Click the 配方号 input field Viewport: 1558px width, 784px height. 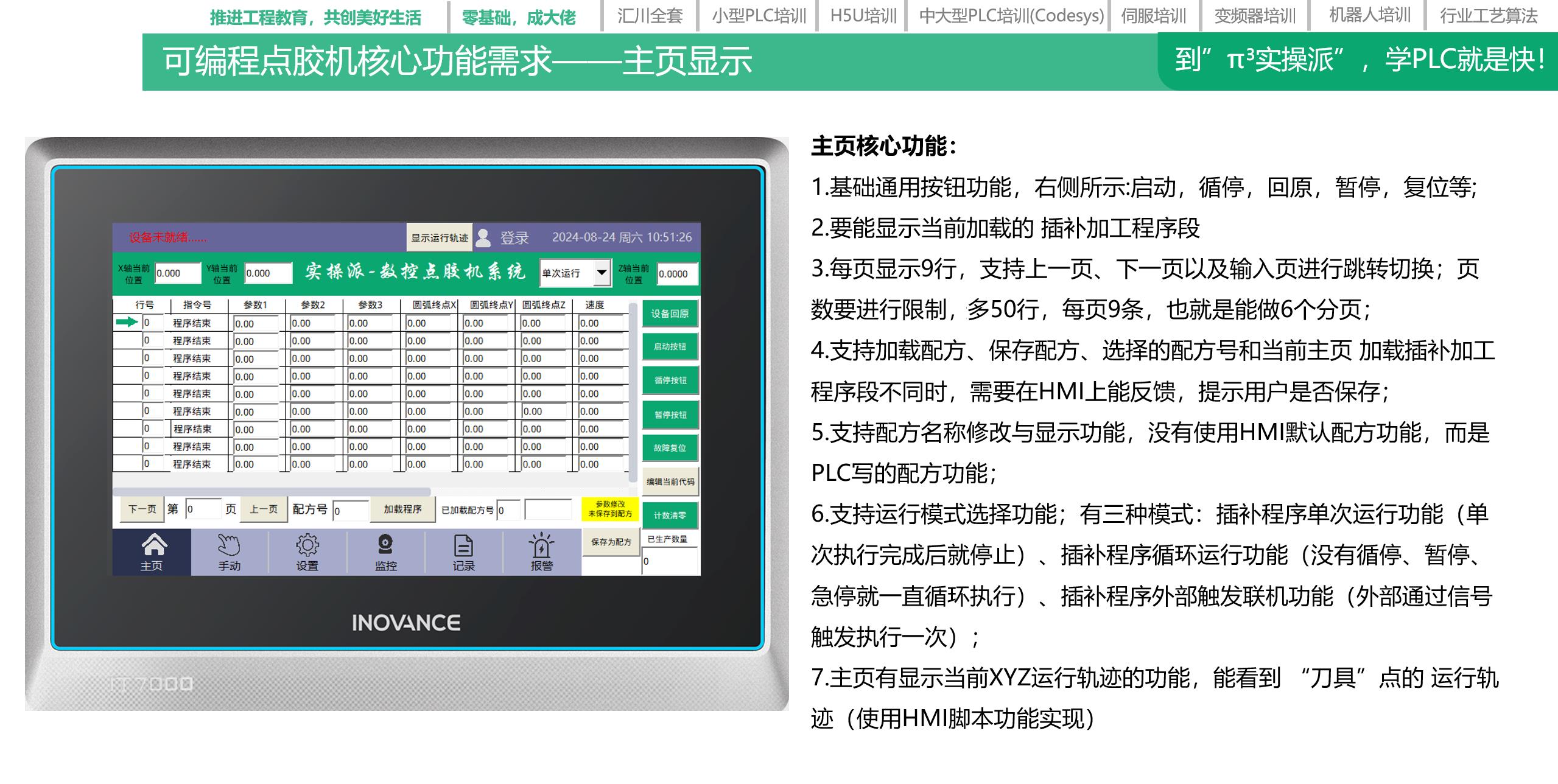pos(351,511)
